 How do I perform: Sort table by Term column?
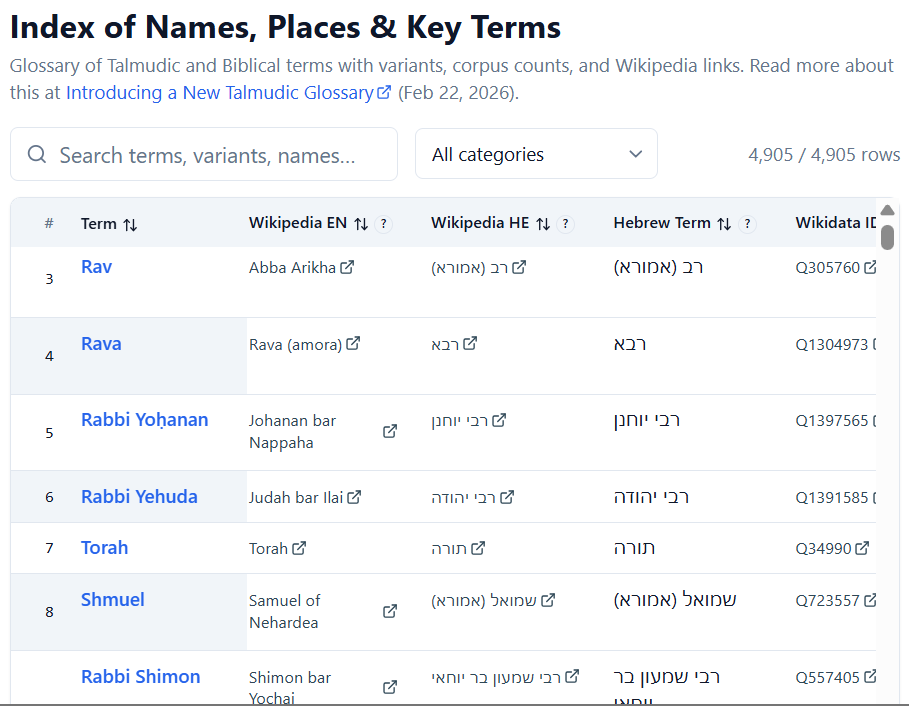click(130, 225)
